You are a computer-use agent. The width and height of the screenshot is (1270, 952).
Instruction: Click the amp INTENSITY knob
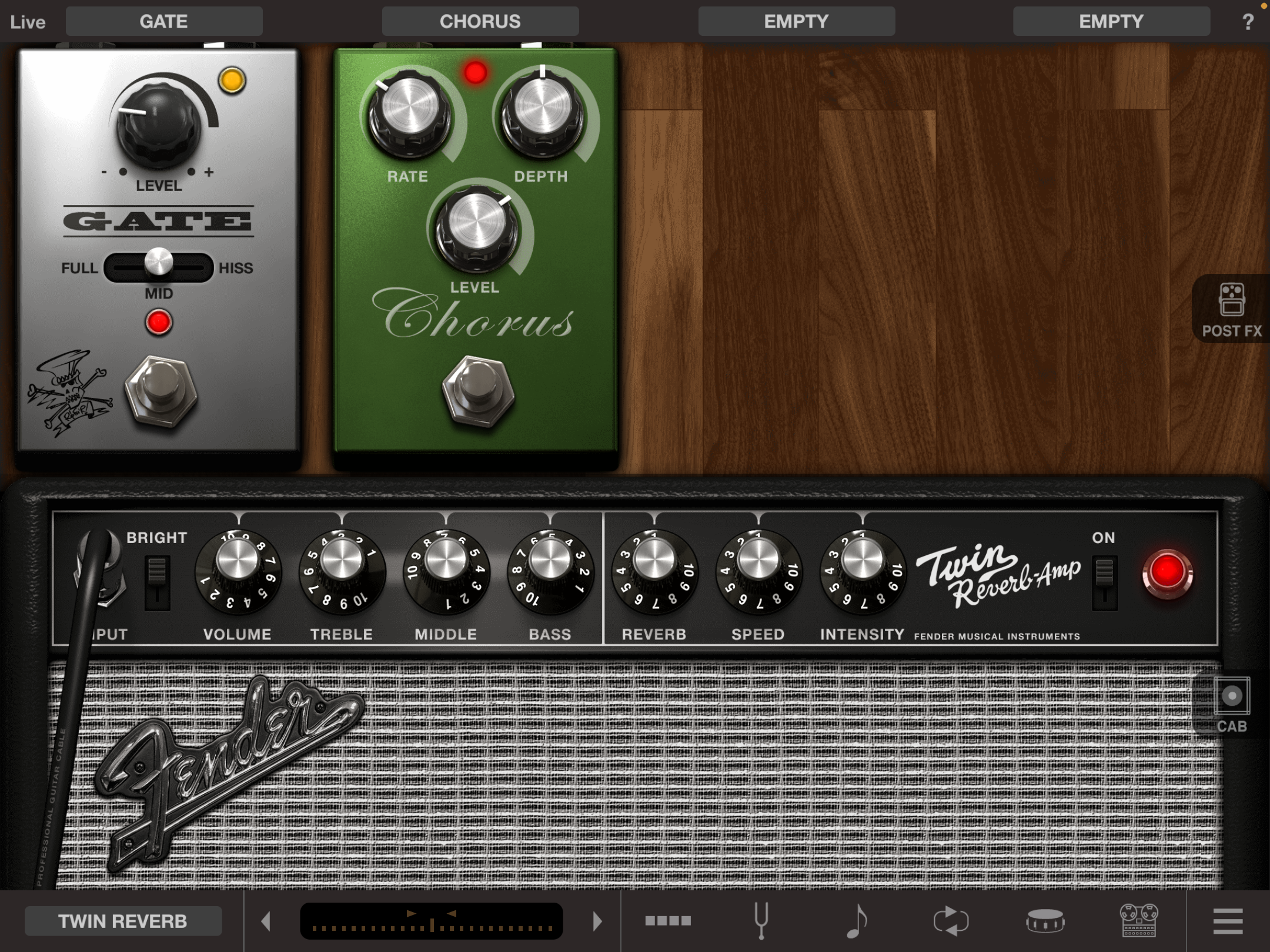click(x=863, y=572)
